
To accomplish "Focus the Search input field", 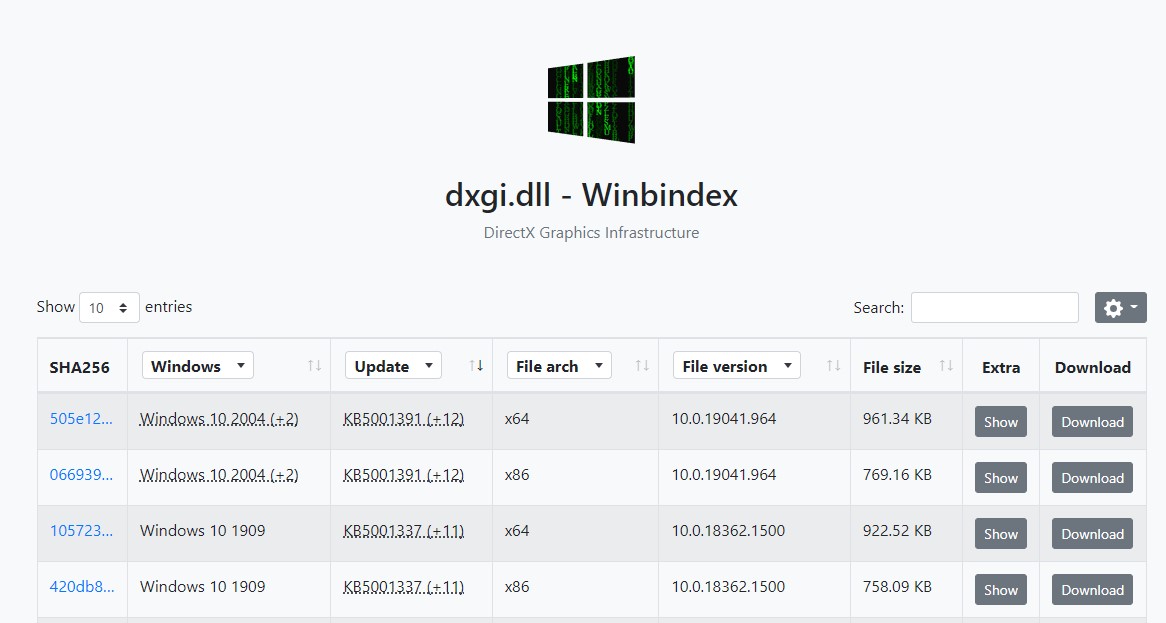I will click(x=994, y=308).
